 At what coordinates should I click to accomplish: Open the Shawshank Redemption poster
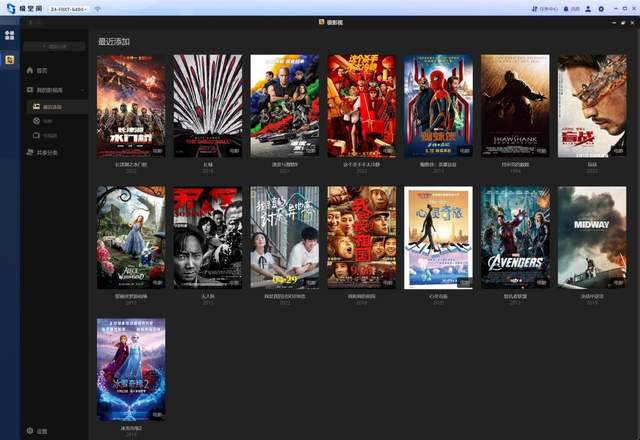(515, 106)
